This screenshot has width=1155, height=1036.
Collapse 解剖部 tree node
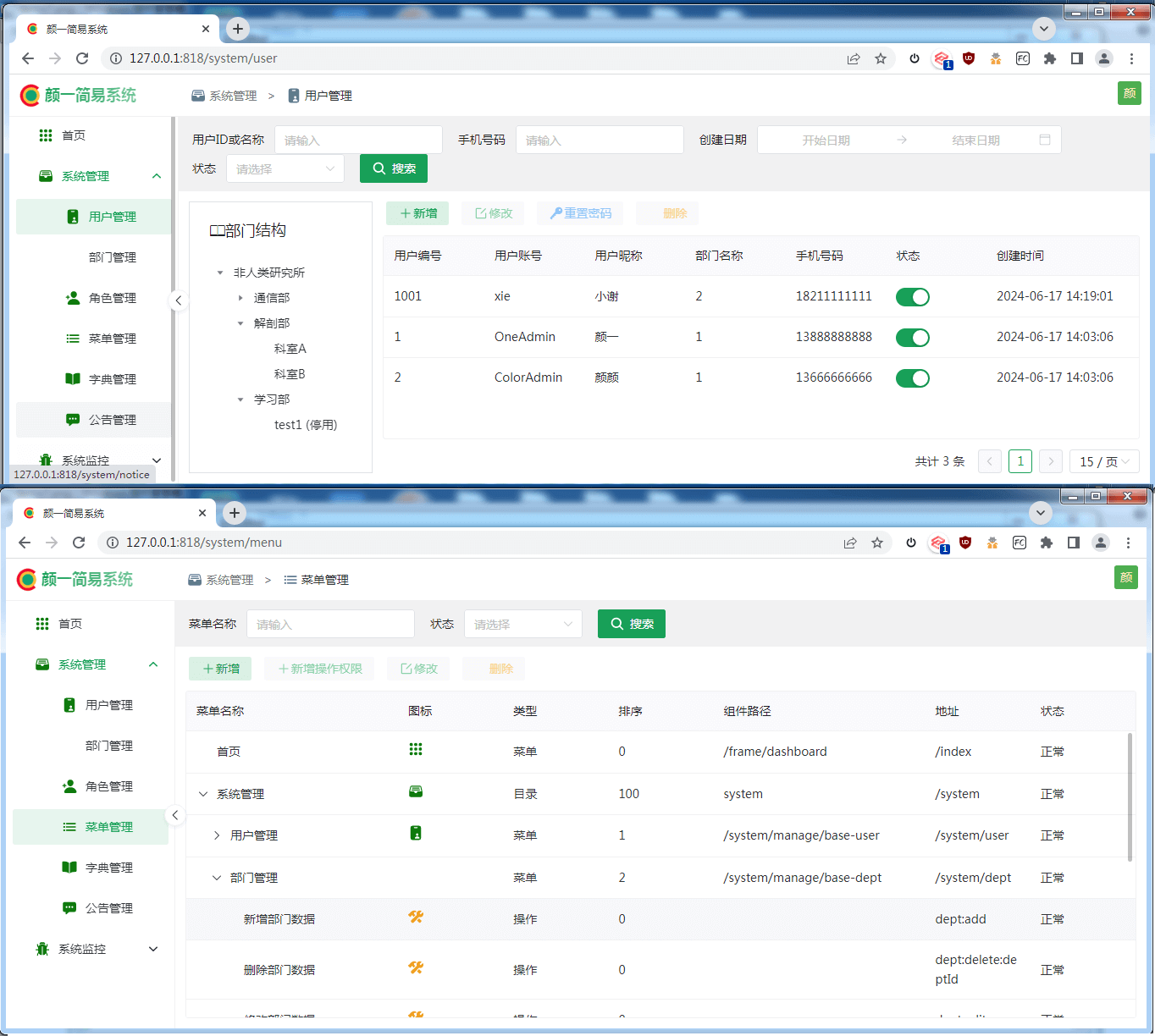pos(240,323)
